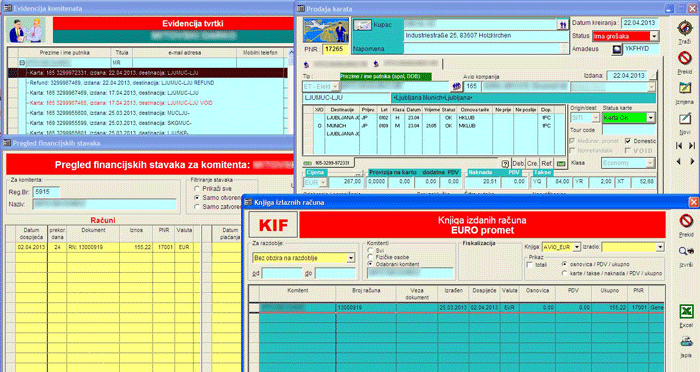Click the first passenger tab icon below PNR
Screen dimensions: 700x372
[306, 65]
